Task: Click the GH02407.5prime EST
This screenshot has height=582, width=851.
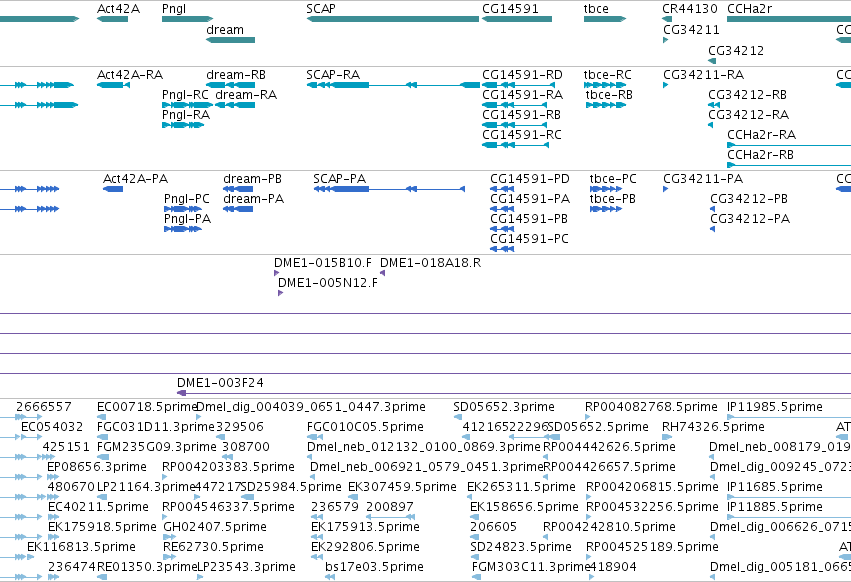Action: [x=168, y=537]
